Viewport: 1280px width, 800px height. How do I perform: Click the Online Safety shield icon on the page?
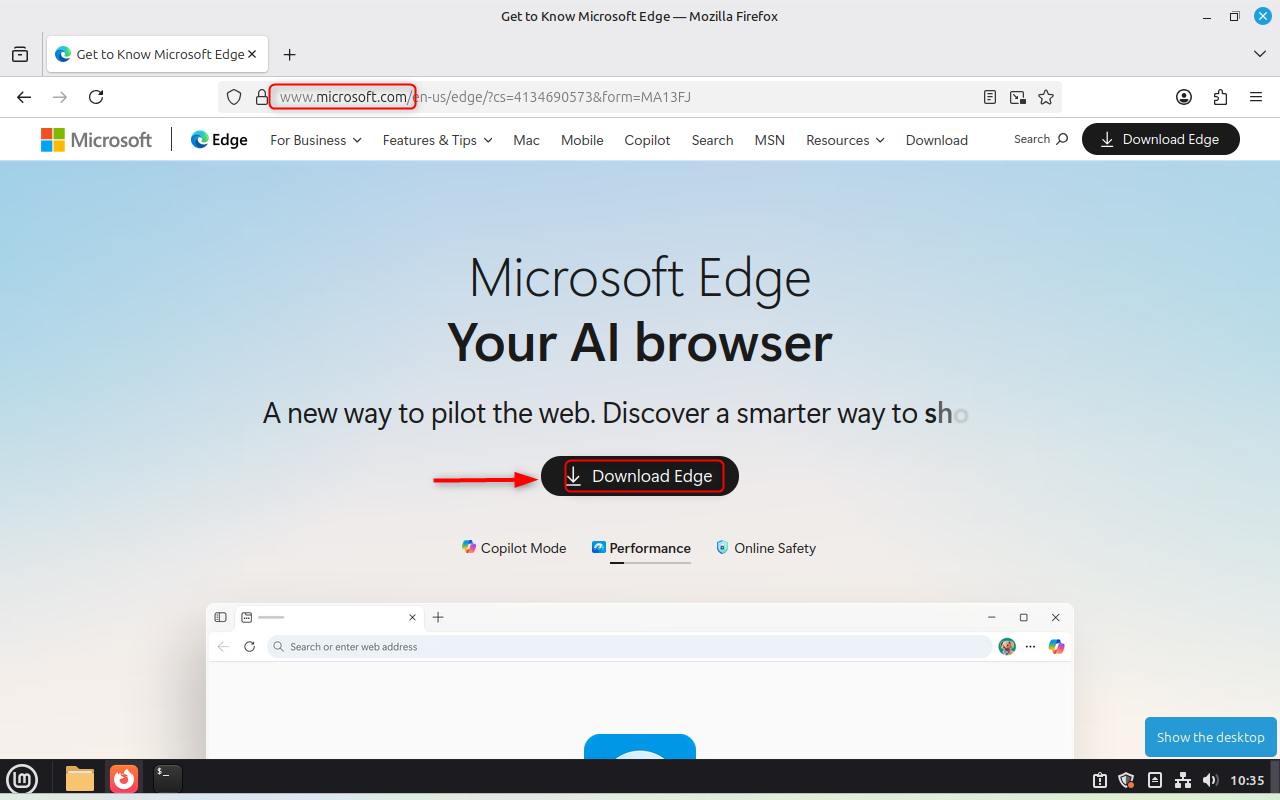[722, 548]
